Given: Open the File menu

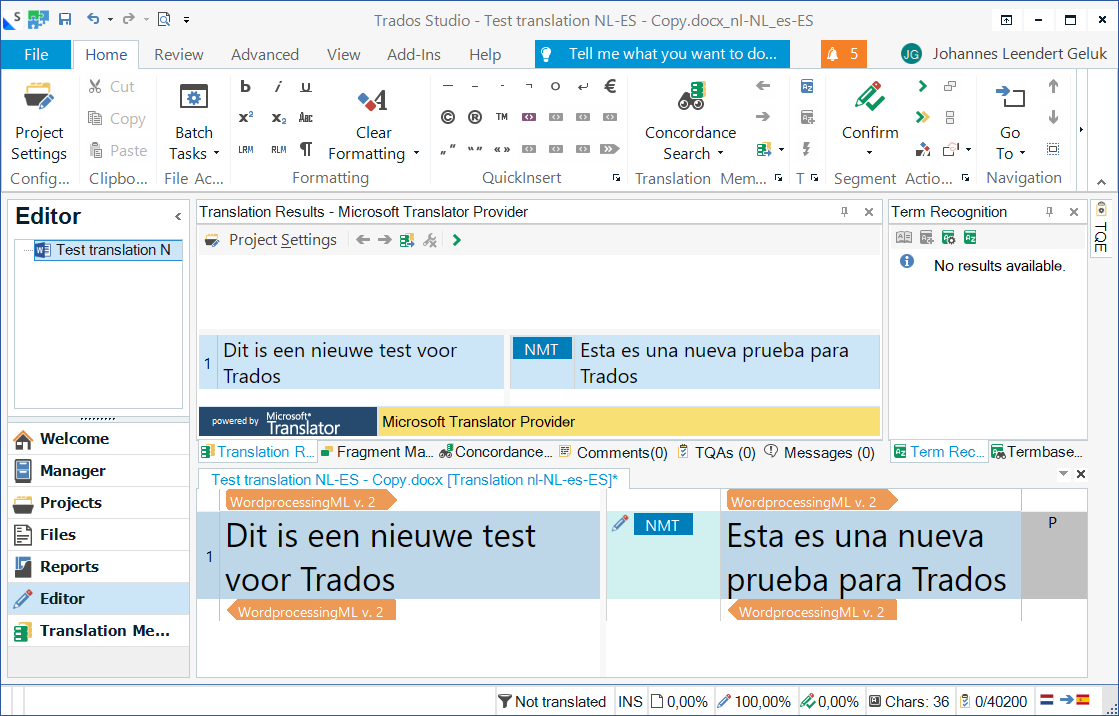Looking at the screenshot, I should [x=36, y=54].
